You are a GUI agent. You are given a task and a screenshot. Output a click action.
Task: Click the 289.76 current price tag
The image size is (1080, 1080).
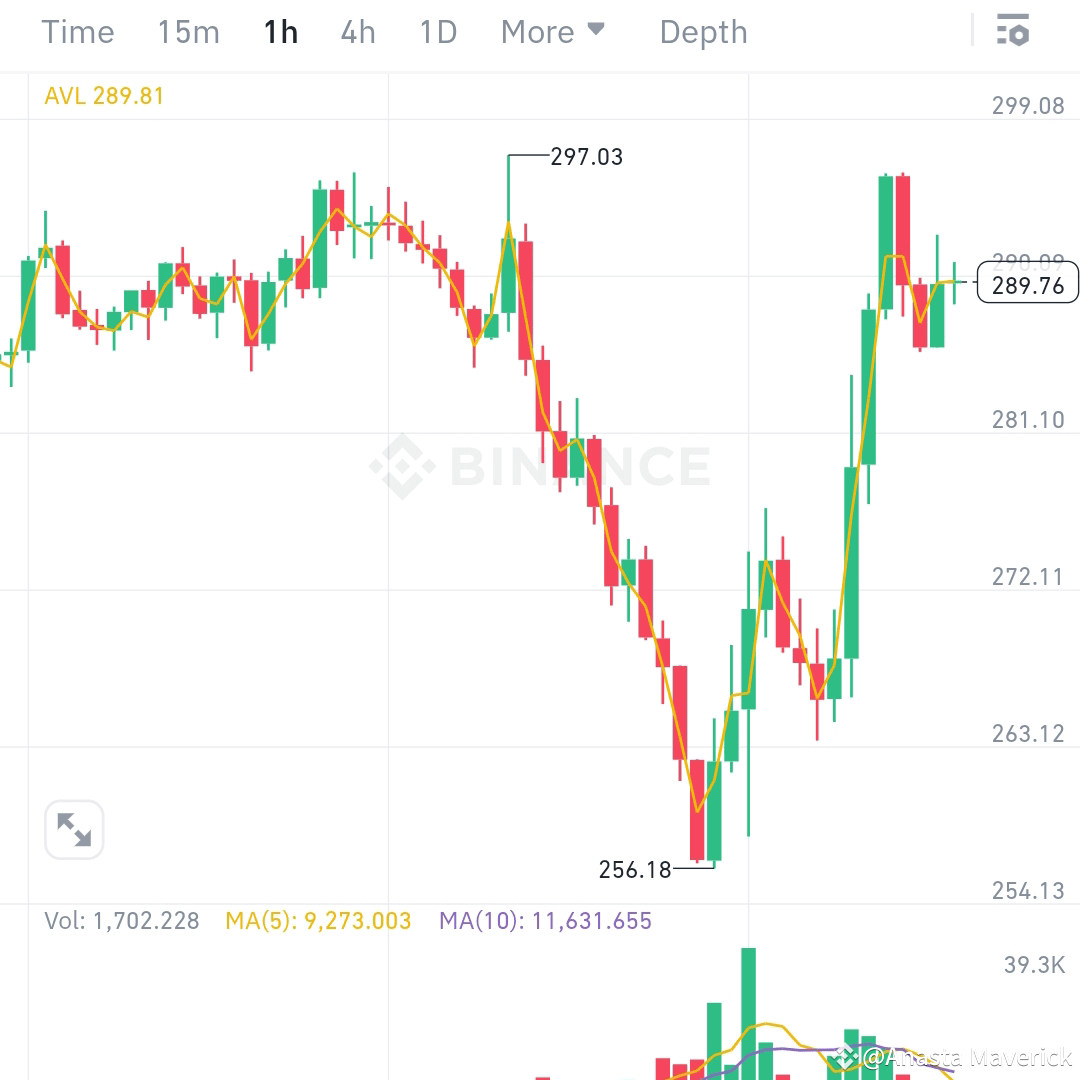coord(1028,284)
